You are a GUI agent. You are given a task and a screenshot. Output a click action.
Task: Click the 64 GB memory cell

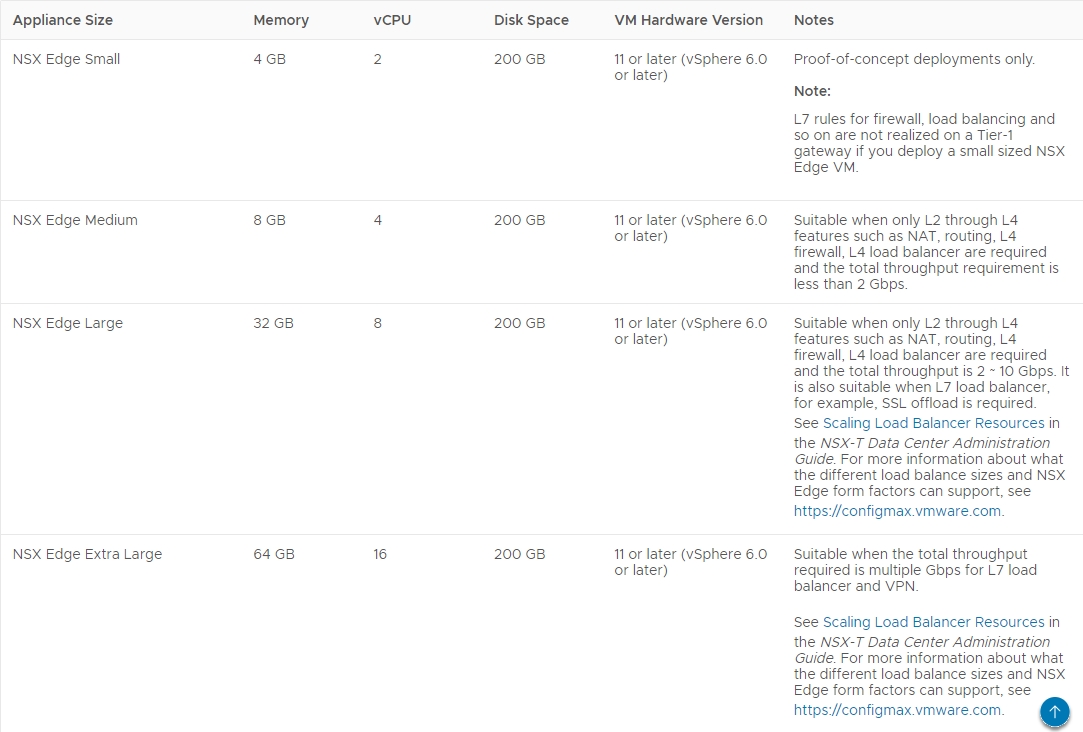coord(274,554)
